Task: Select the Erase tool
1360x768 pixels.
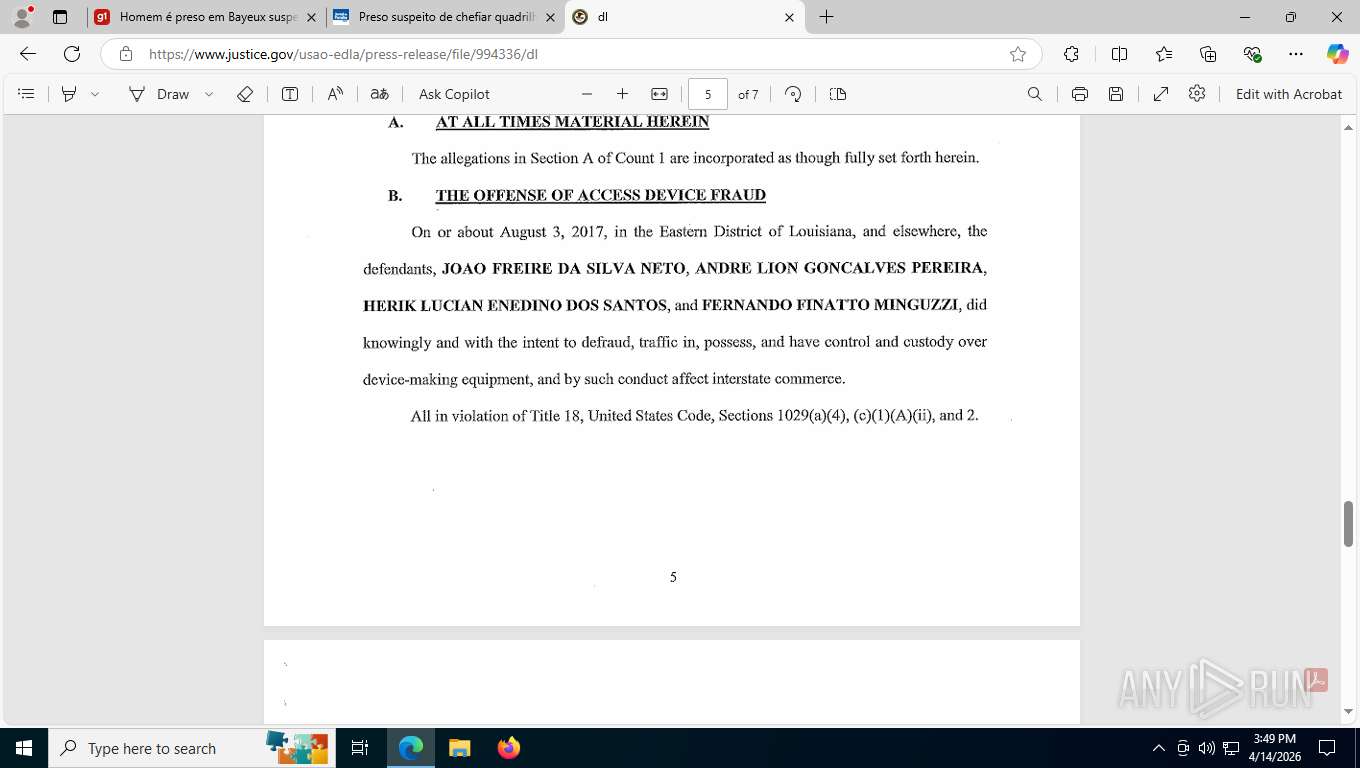Action: click(x=245, y=94)
